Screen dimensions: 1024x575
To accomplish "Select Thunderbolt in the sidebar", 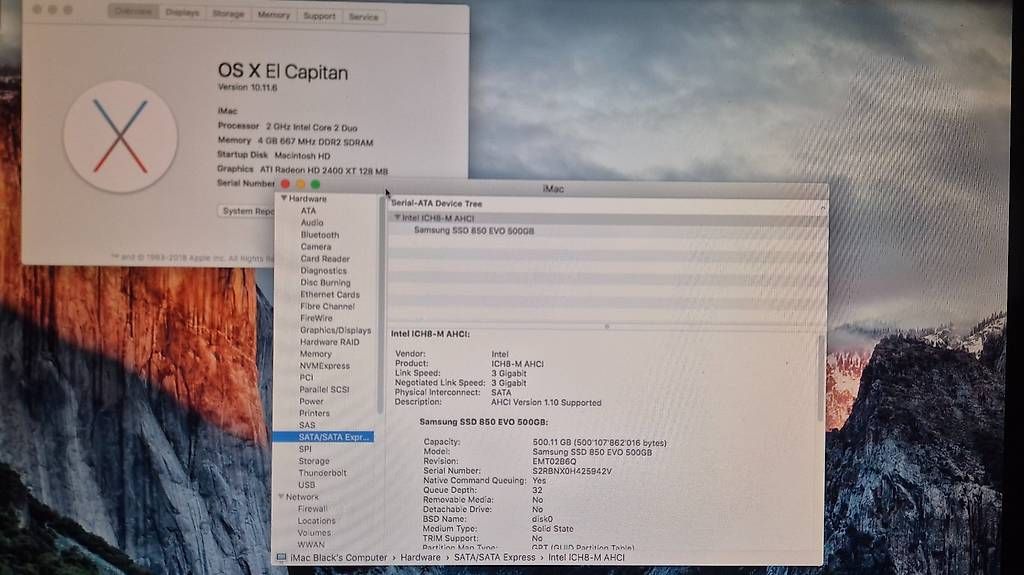I will 323,472.
